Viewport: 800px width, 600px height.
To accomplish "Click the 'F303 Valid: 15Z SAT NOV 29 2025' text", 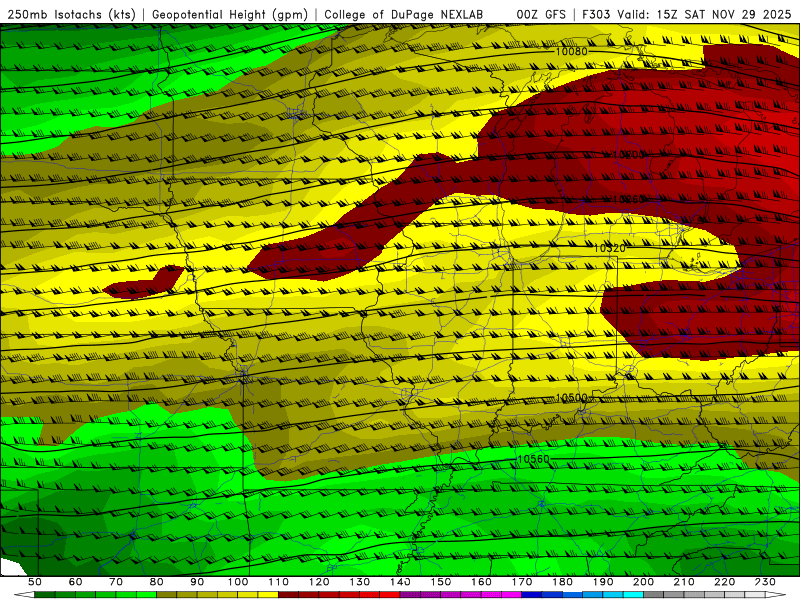I will point(686,14).
